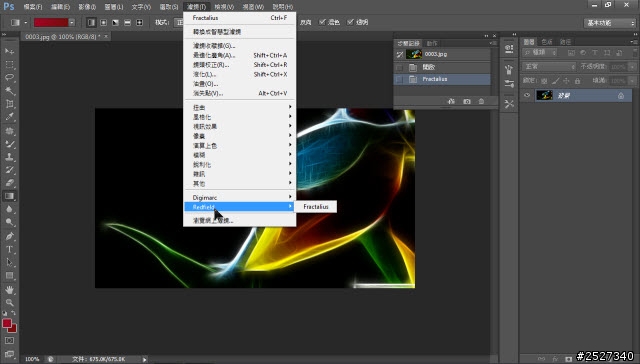Select the Lasso tool
Image resolution: width=640 pixels, height=364 pixels.
point(9,78)
